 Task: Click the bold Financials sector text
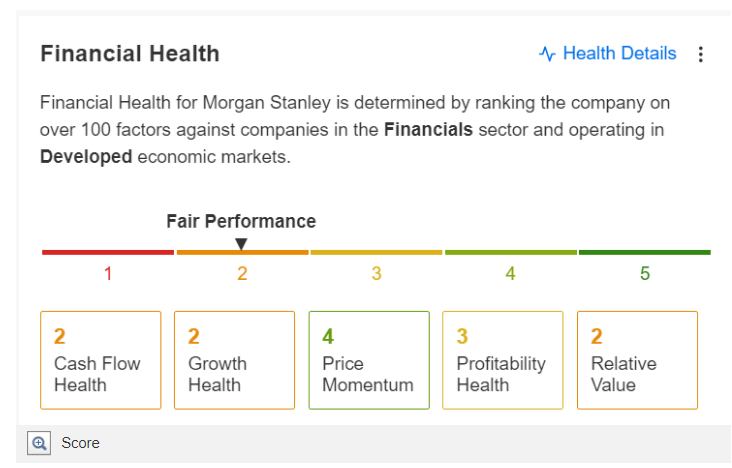tap(428, 130)
